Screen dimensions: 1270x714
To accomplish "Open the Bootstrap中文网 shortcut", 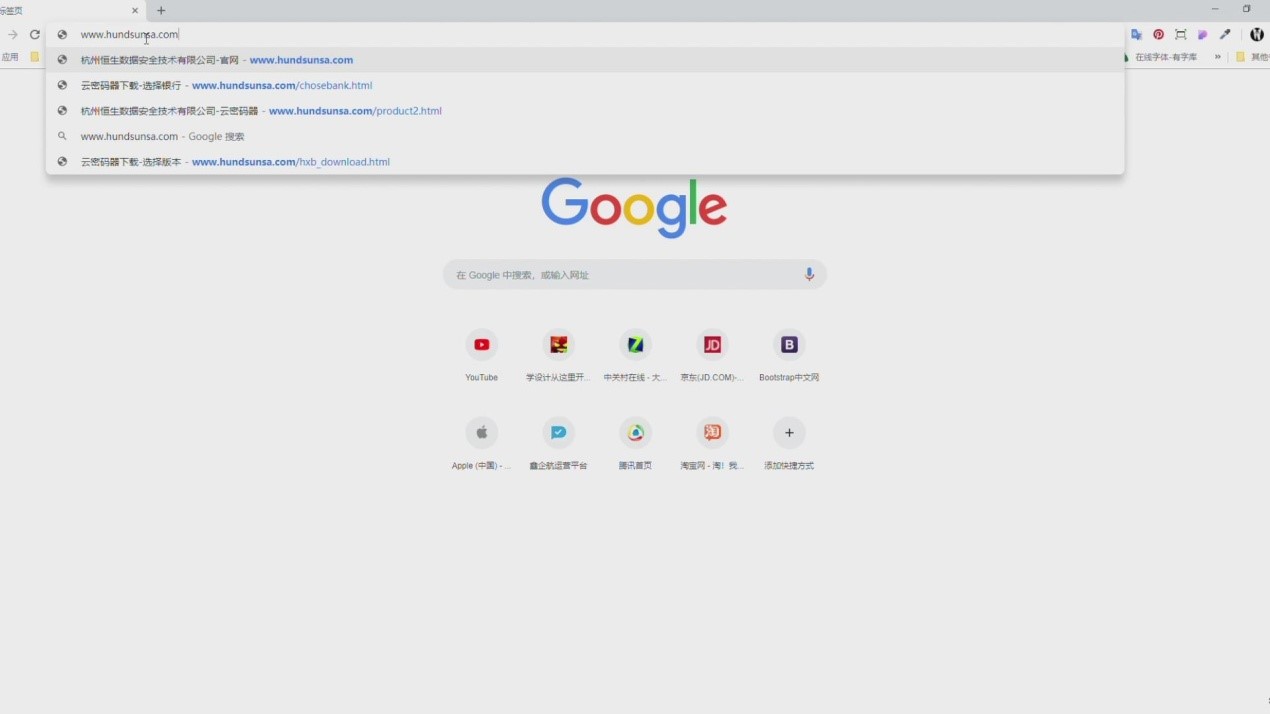I will pos(789,345).
